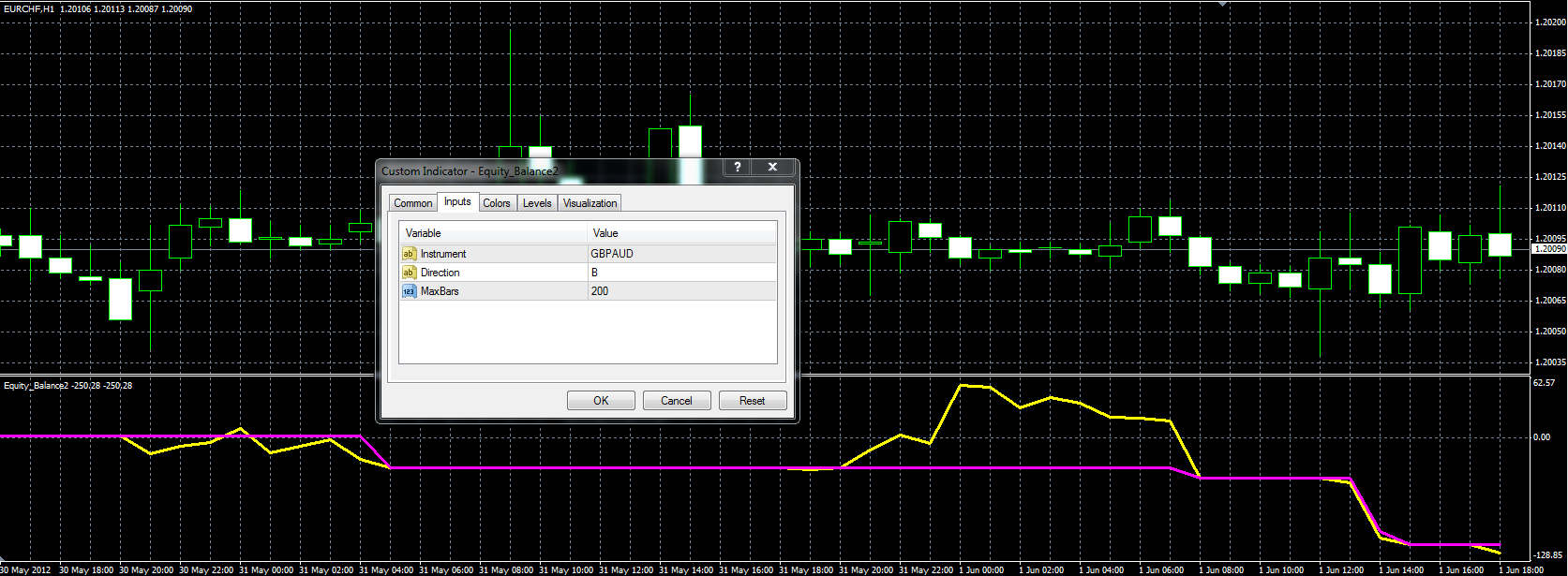Click the Value column header

(x=682, y=233)
